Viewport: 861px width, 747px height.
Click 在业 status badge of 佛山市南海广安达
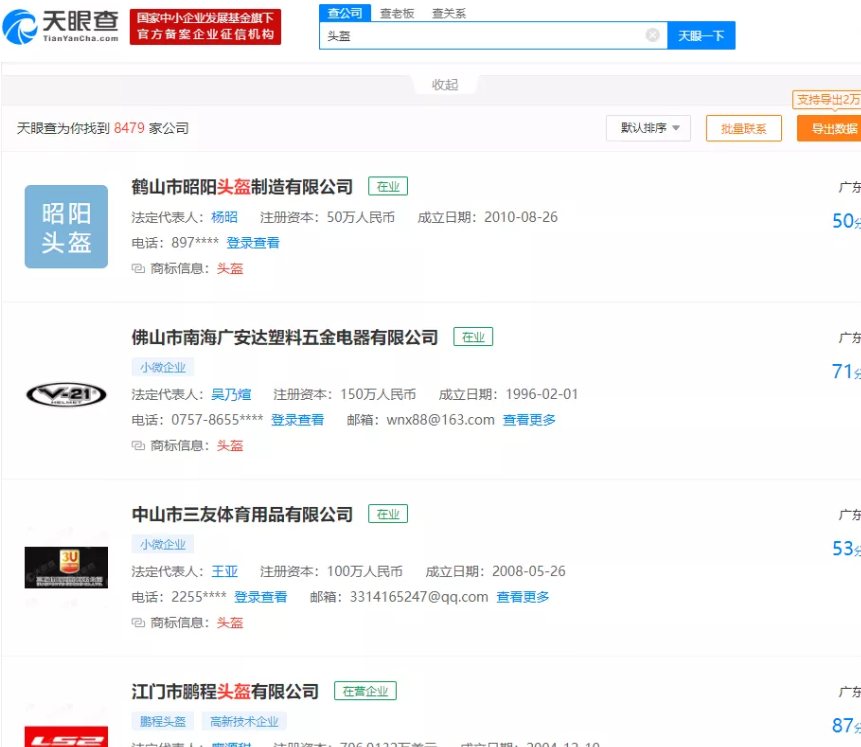(473, 337)
